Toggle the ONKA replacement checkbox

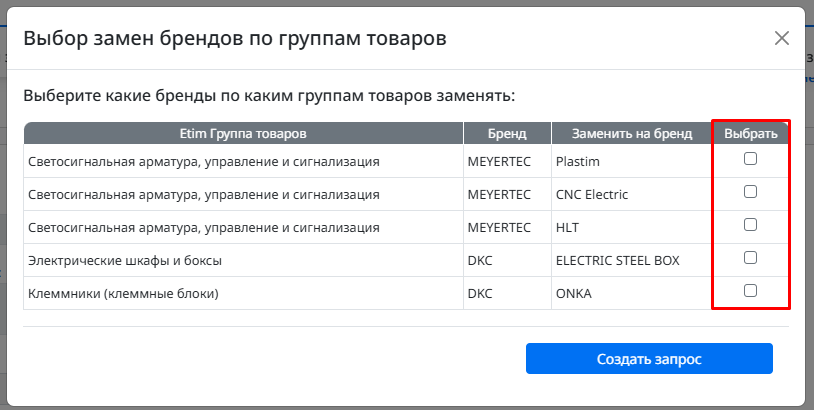click(x=750, y=291)
